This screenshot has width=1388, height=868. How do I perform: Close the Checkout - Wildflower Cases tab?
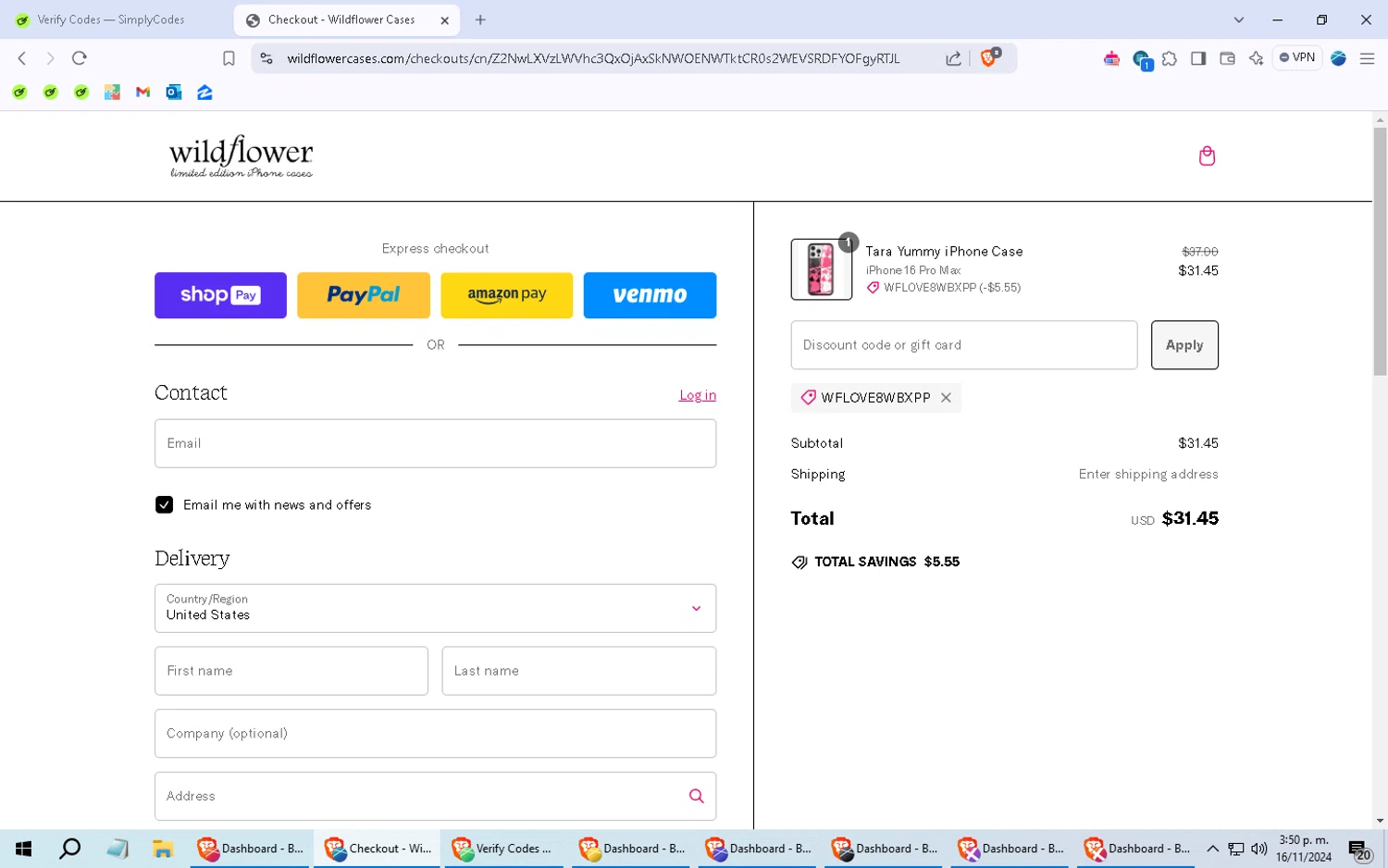click(444, 19)
